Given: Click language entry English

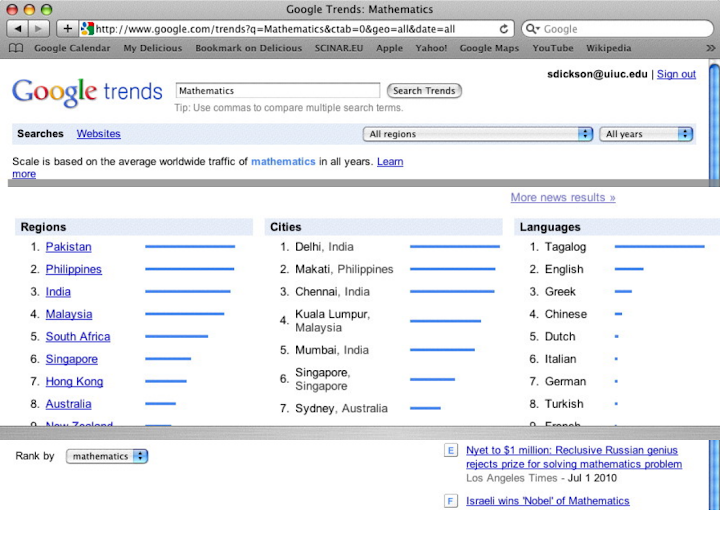Looking at the screenshot, I should 564,270.
